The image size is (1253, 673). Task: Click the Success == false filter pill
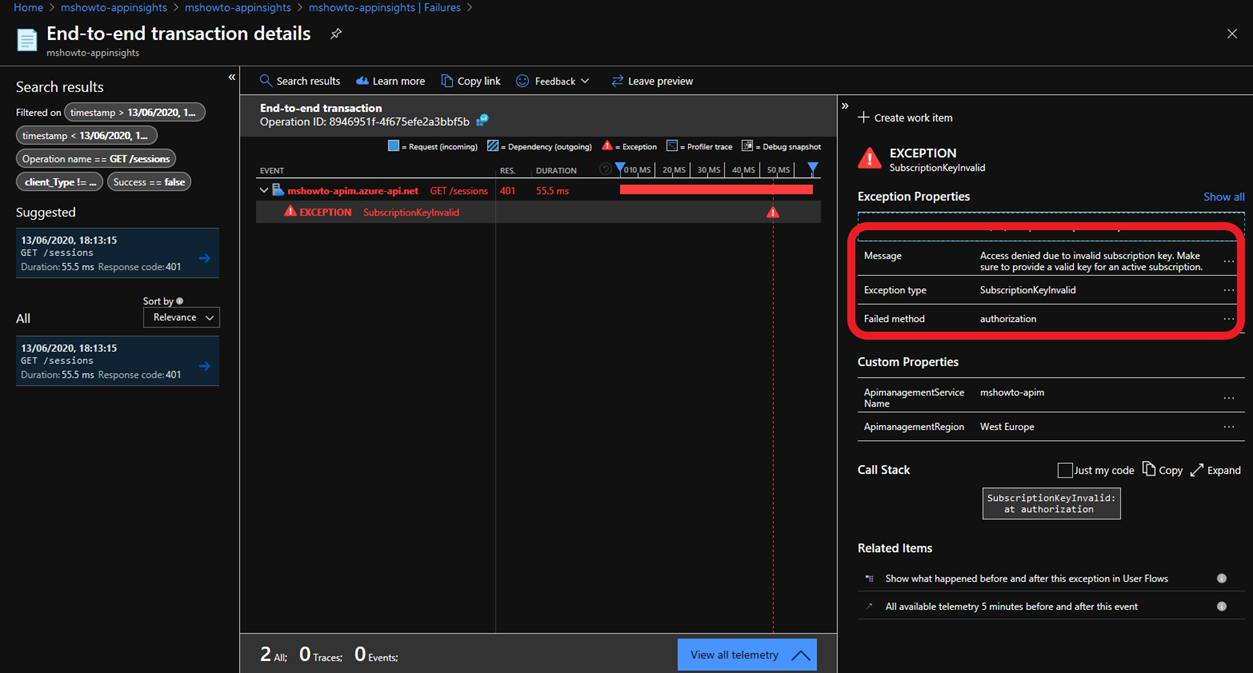[149, 182]
